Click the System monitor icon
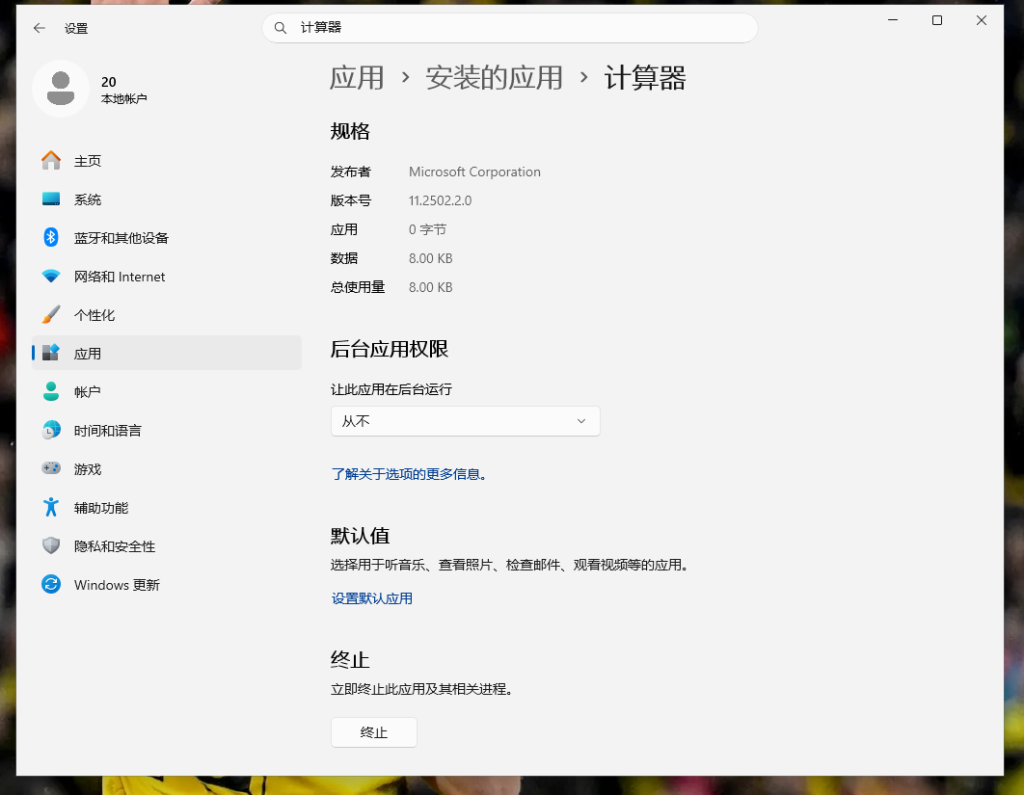Screen dimensions: 1024x795 (x=51, y=199)
